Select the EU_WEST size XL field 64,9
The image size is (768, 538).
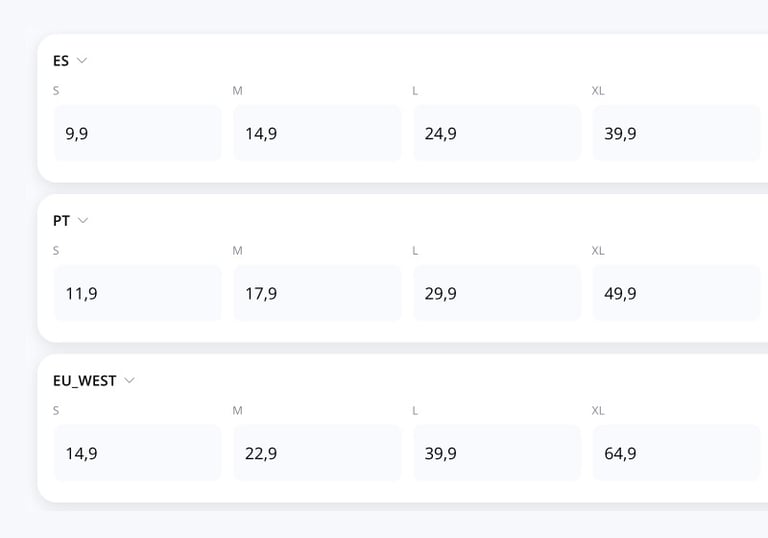(x=677, y=453)
